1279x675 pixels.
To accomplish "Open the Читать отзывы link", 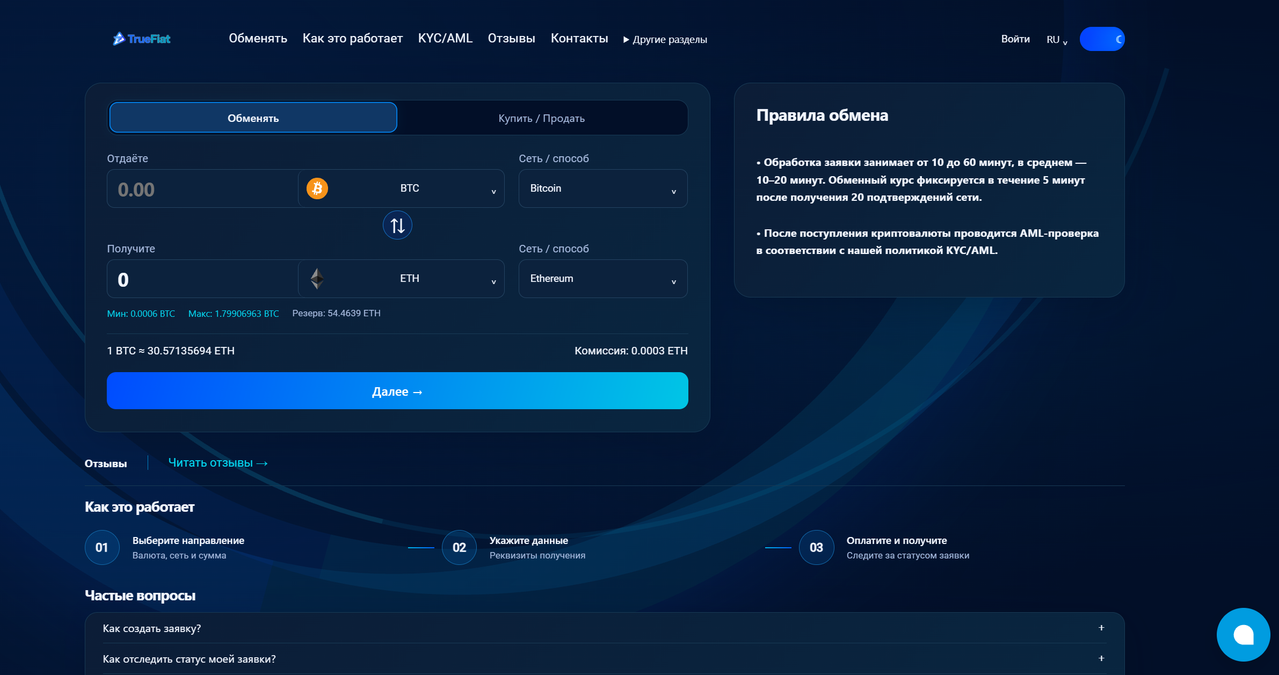I will [218, 462].
